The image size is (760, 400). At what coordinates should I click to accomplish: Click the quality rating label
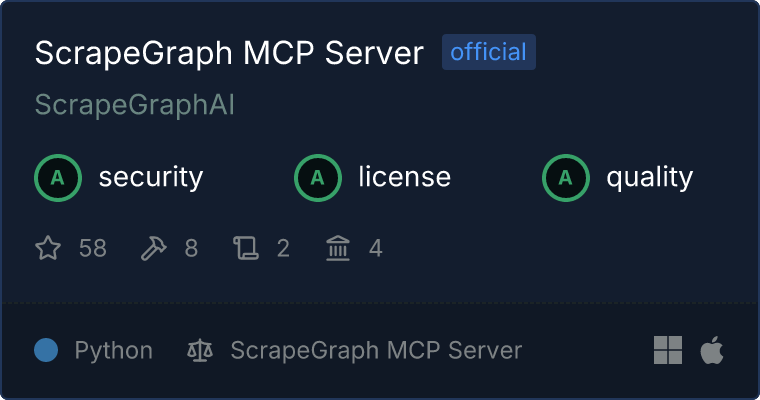pos(649,177)
